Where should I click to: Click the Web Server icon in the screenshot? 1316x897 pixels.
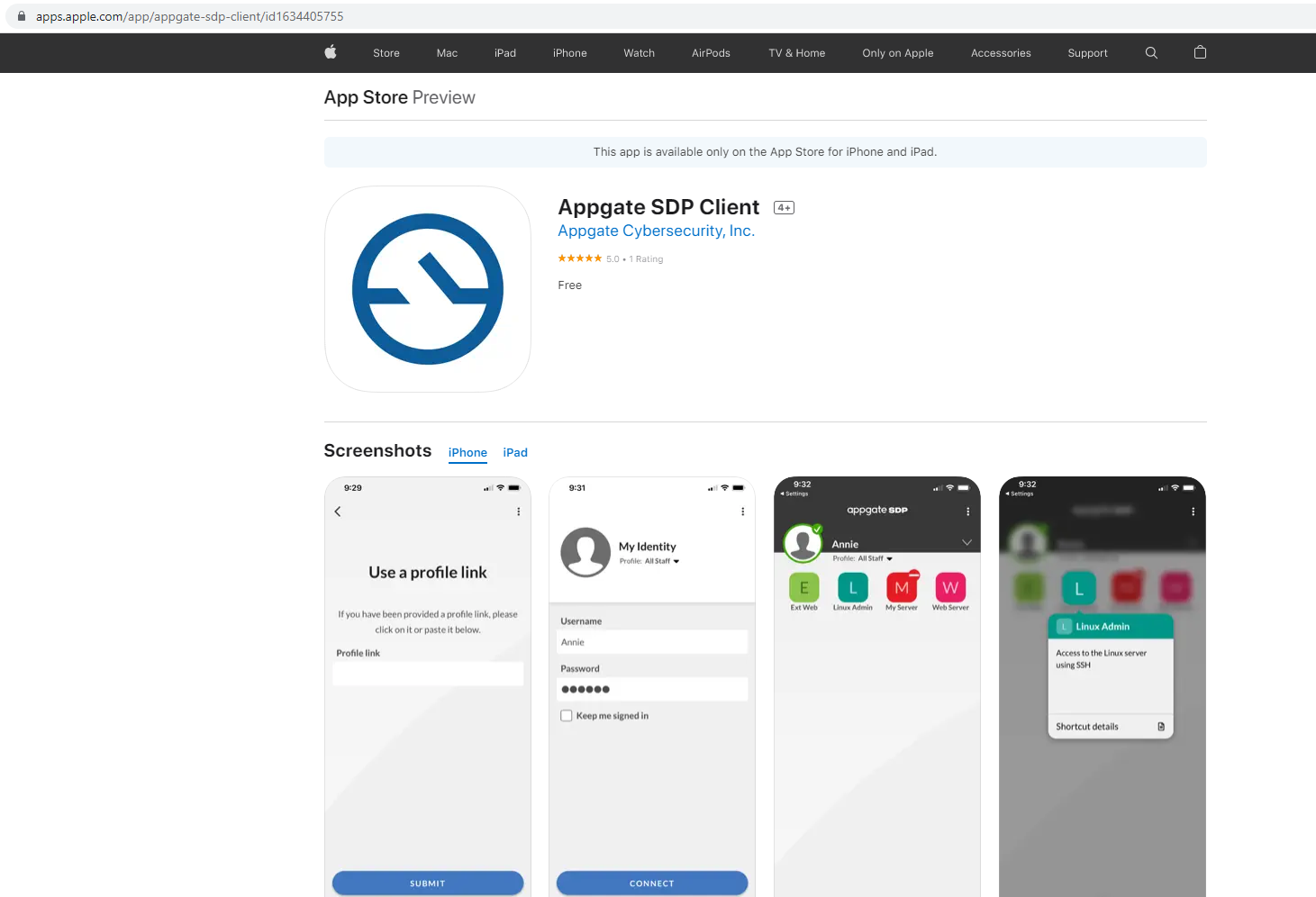[x=950, y=587]
